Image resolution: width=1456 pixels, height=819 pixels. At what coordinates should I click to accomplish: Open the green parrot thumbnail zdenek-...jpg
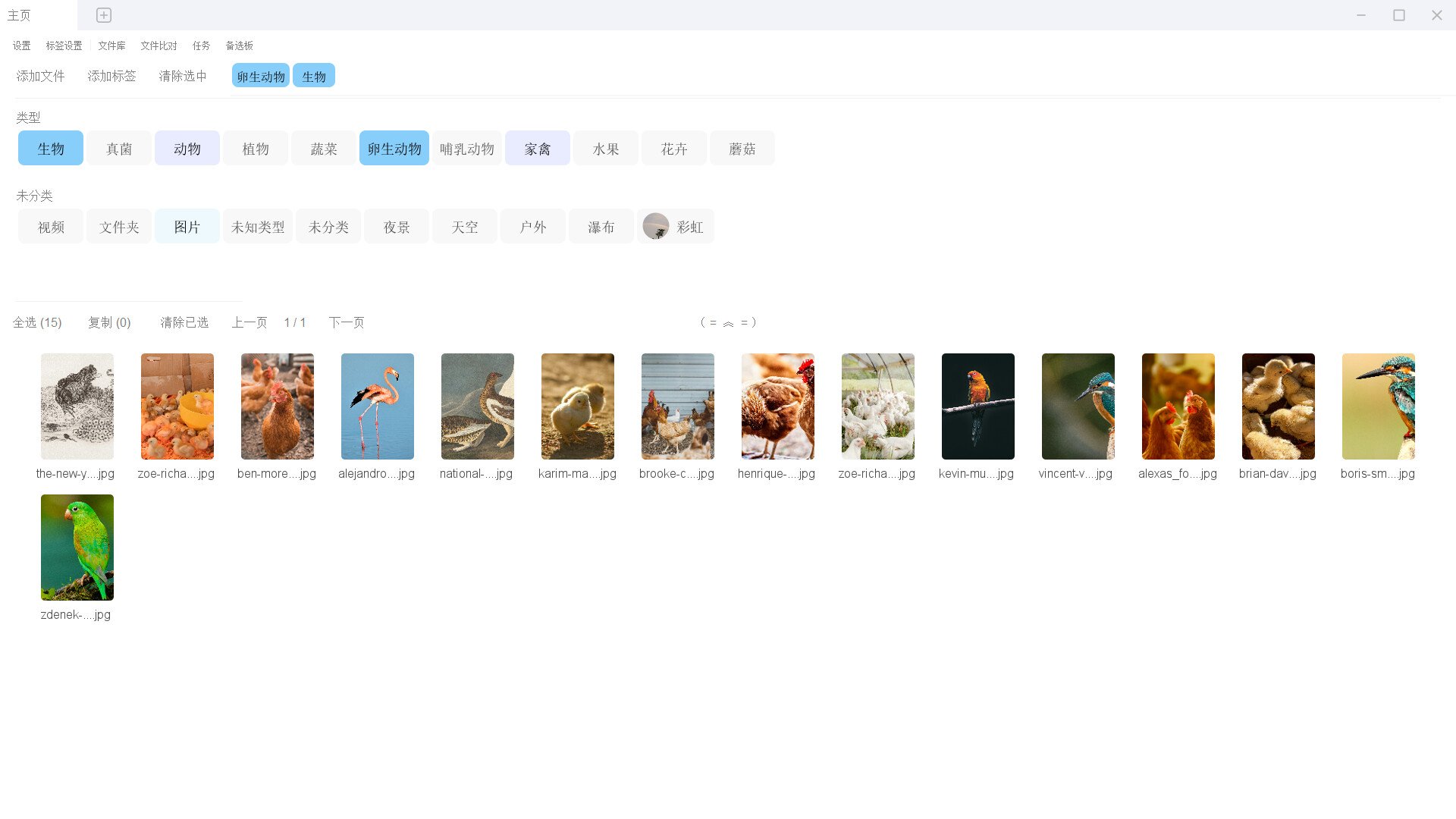pyautogui.click(x=77, y=548)
